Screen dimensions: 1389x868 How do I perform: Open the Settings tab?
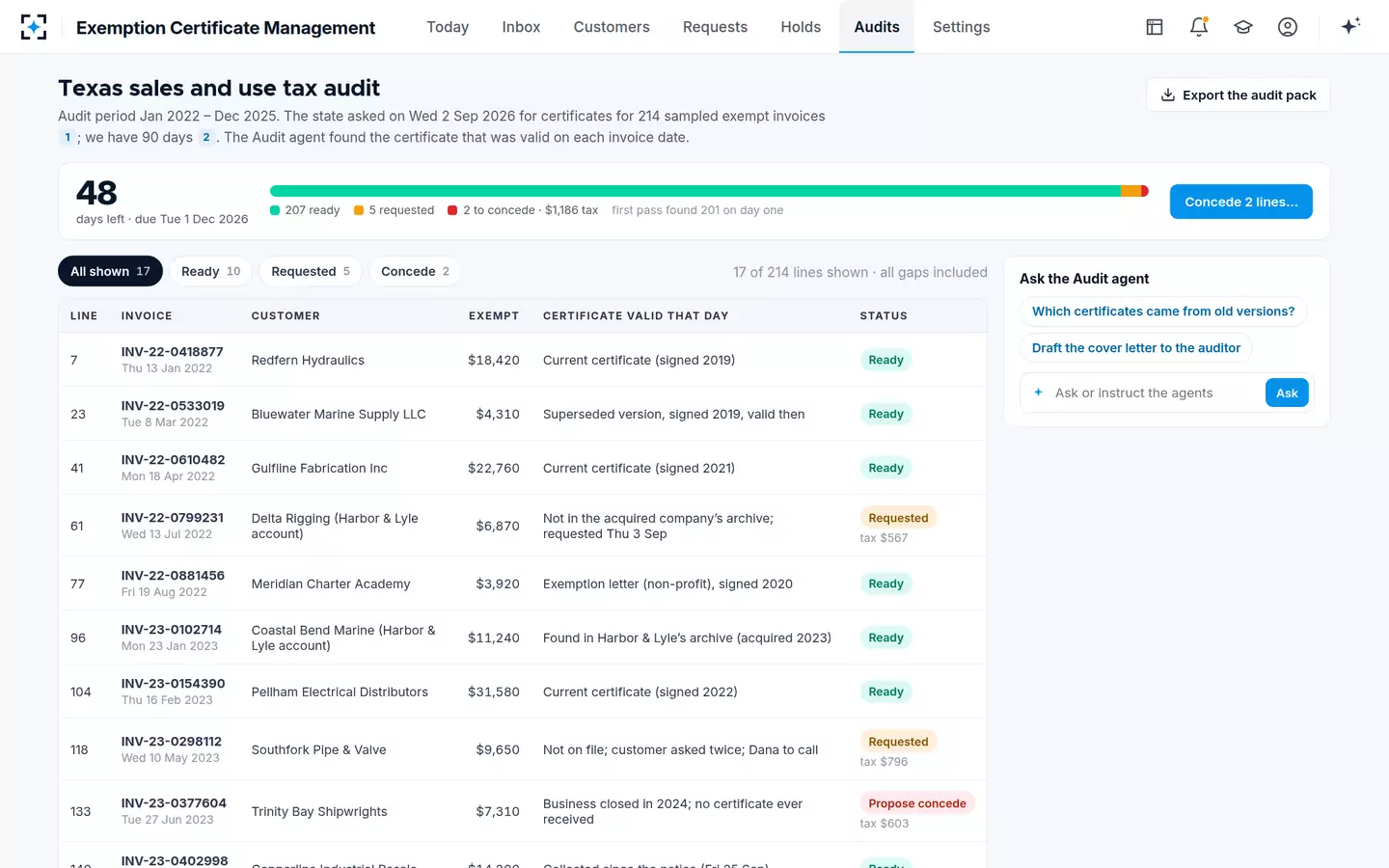[x=962, y=27]
